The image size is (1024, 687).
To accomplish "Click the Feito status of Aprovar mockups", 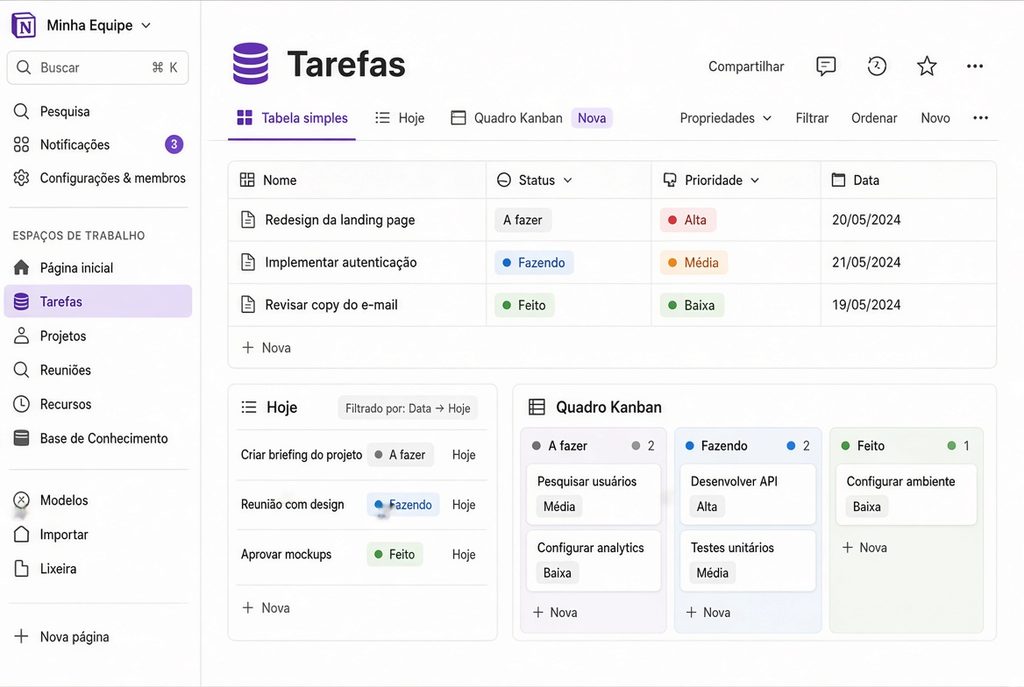I will point(394,554).
